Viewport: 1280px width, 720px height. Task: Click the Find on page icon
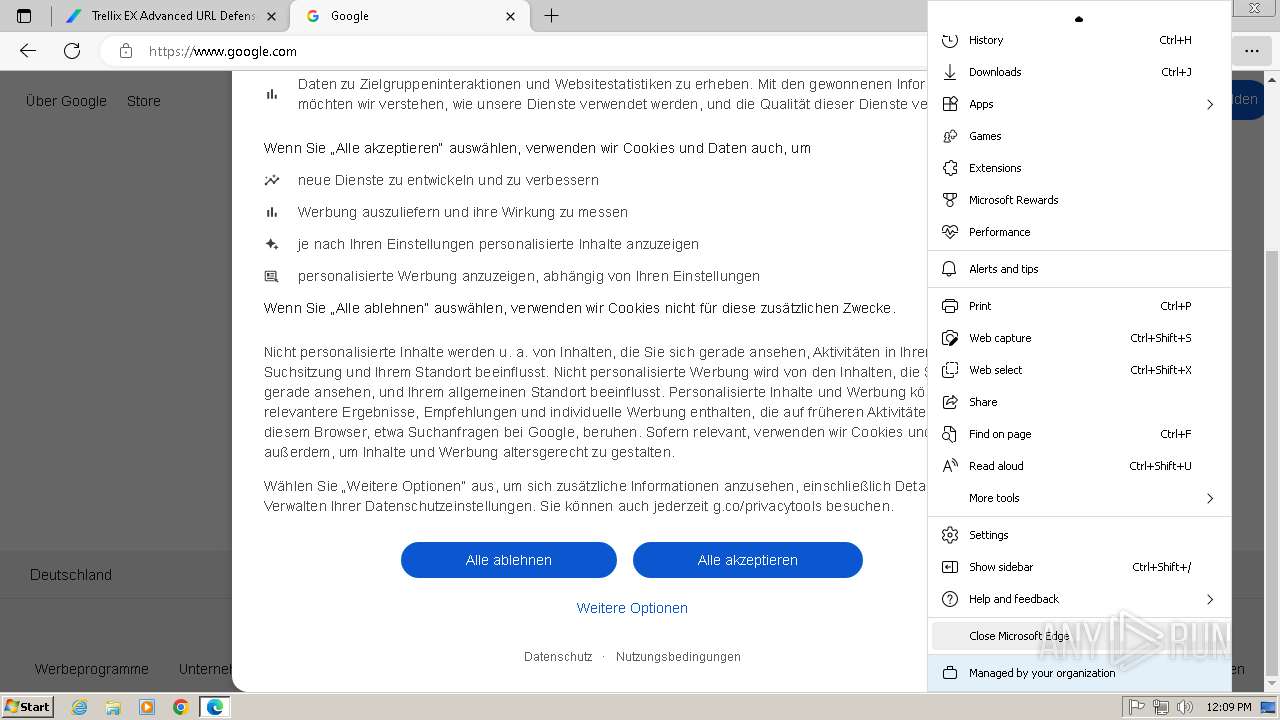pos(950,434)
